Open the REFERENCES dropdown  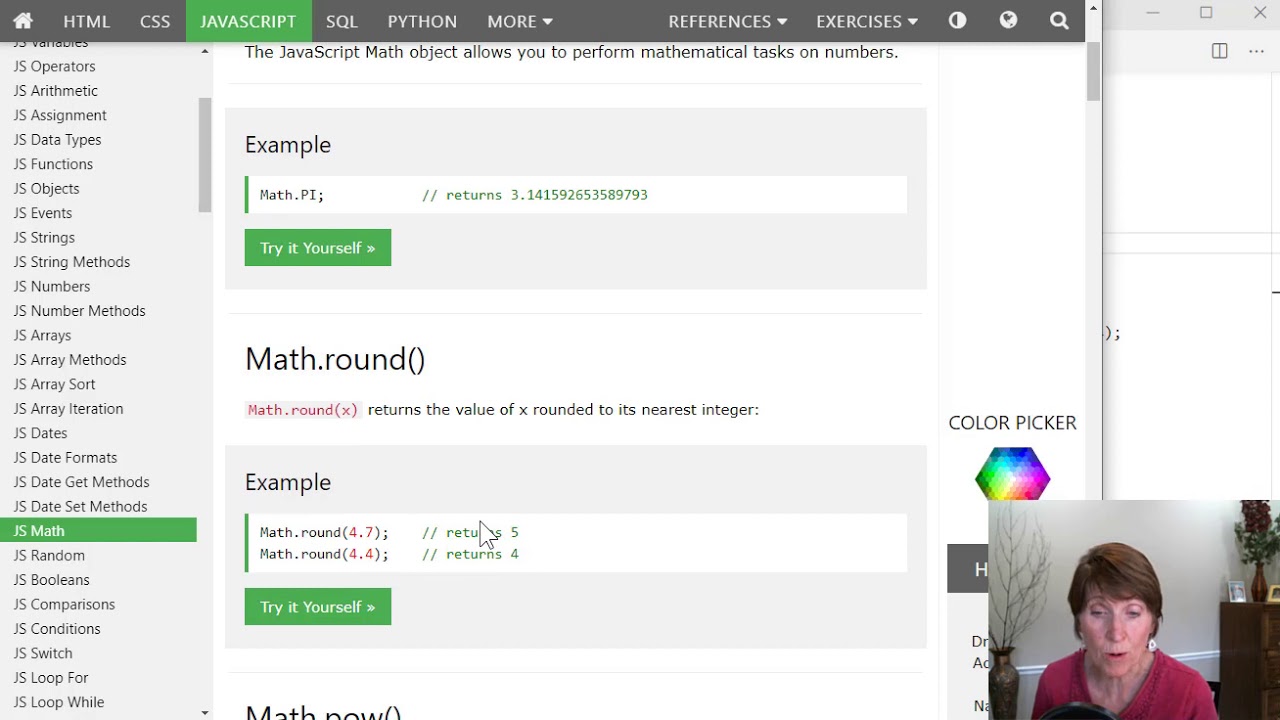(x=727, y=21)
